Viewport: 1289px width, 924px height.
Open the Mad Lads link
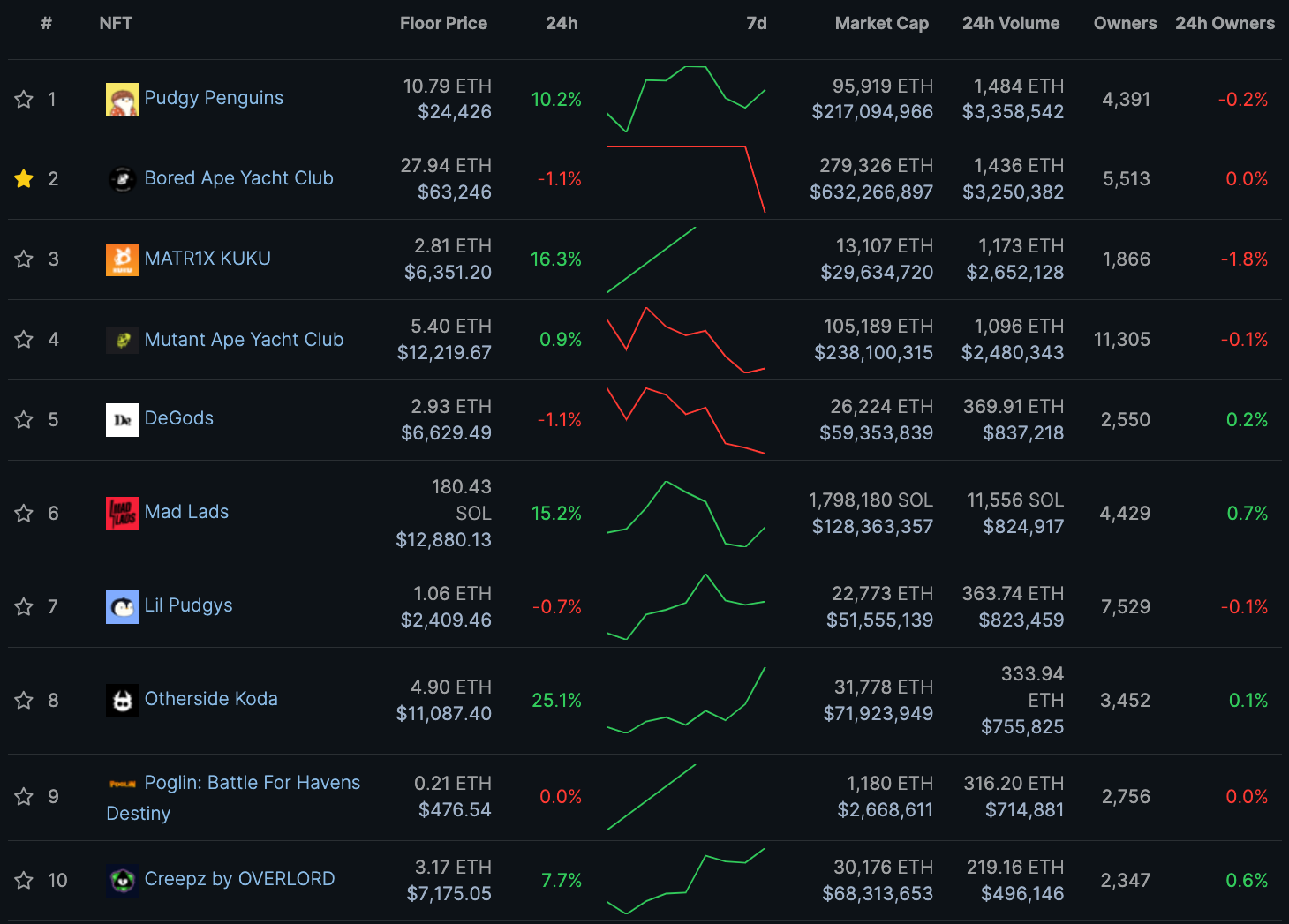186,512
